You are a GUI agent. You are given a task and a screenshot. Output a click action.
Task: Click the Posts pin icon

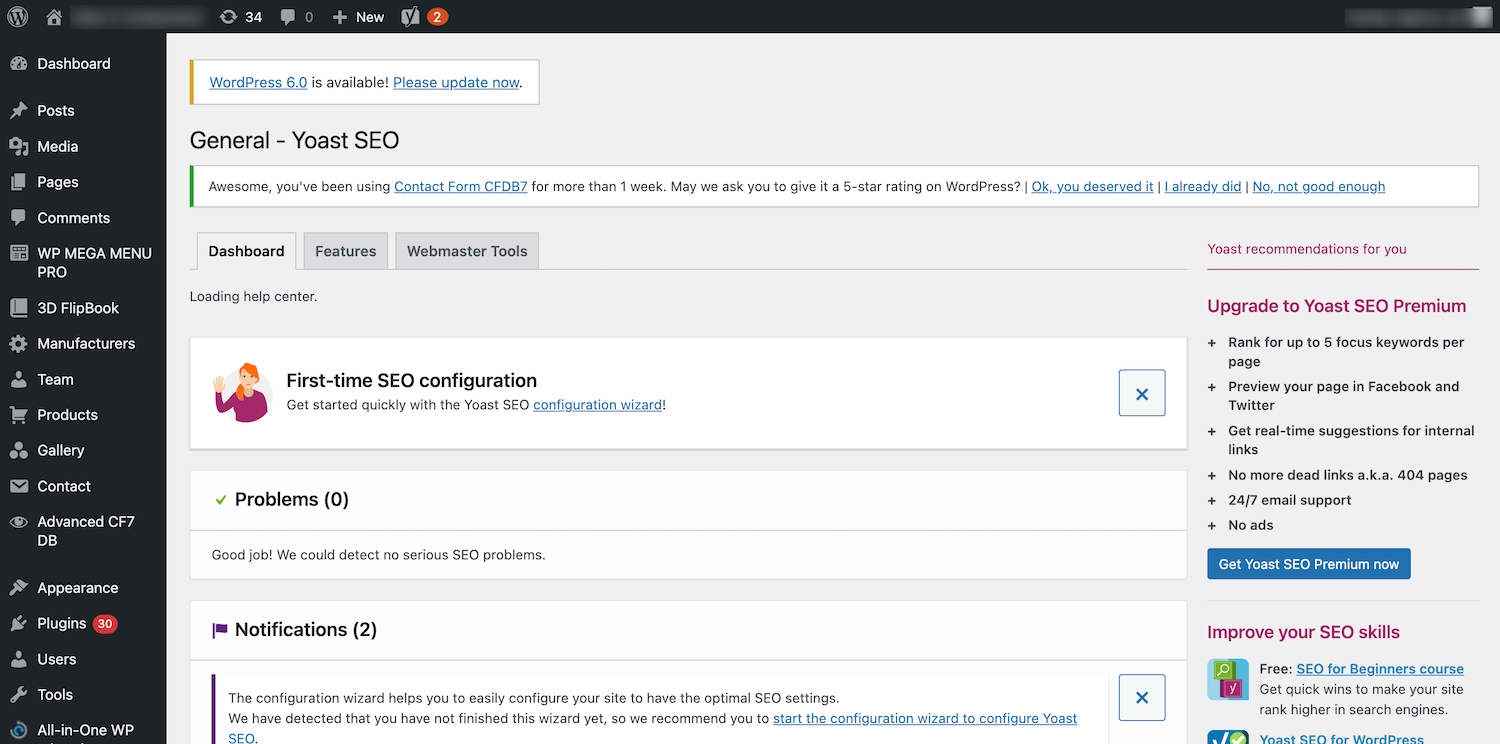[18, 111]
